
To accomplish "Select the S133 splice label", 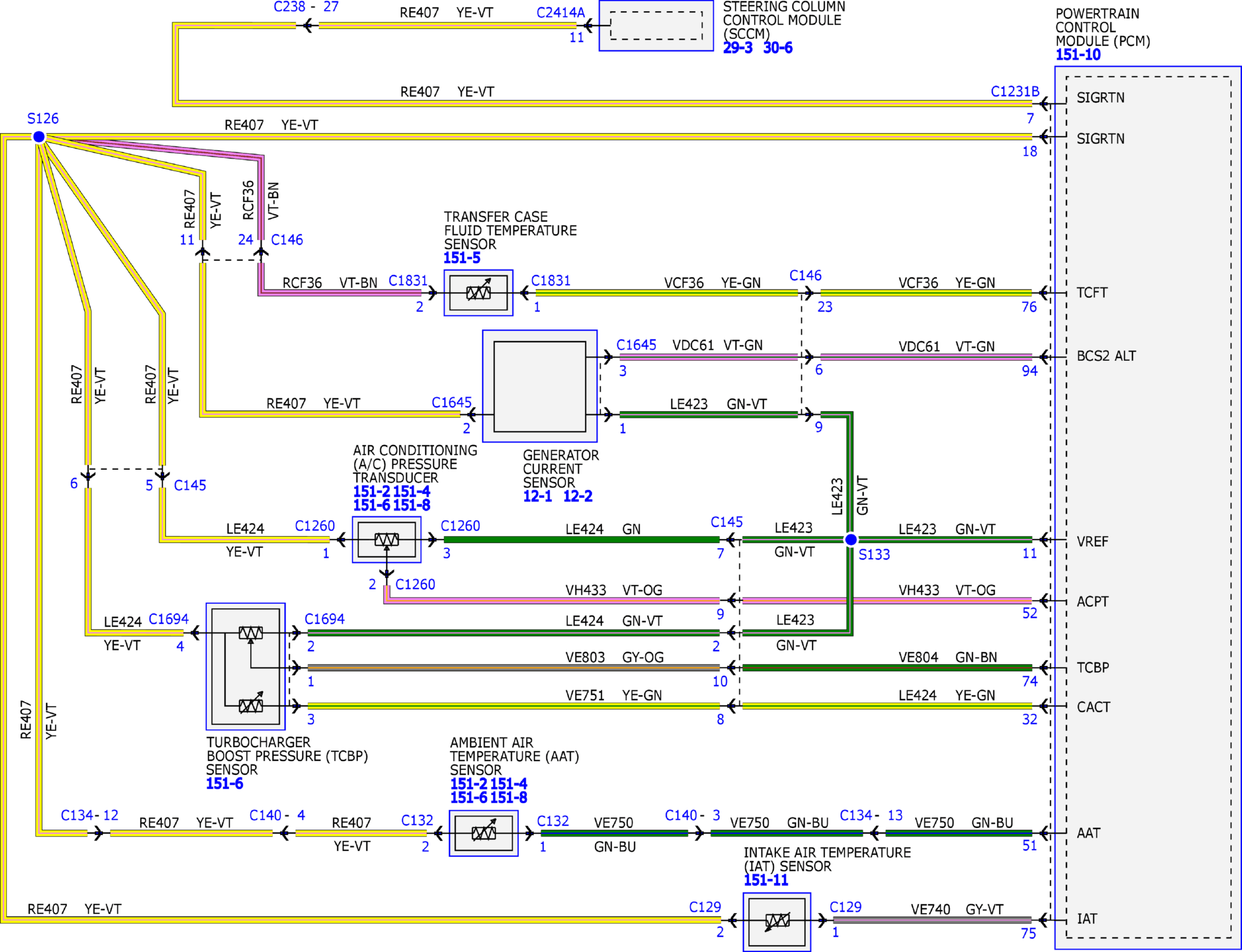I will point(874,554).
